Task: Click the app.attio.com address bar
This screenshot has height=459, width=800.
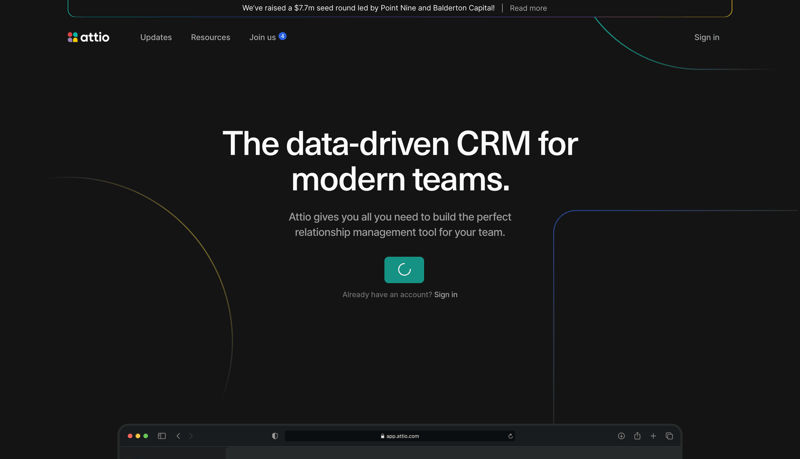Action: tap(400, 436)
